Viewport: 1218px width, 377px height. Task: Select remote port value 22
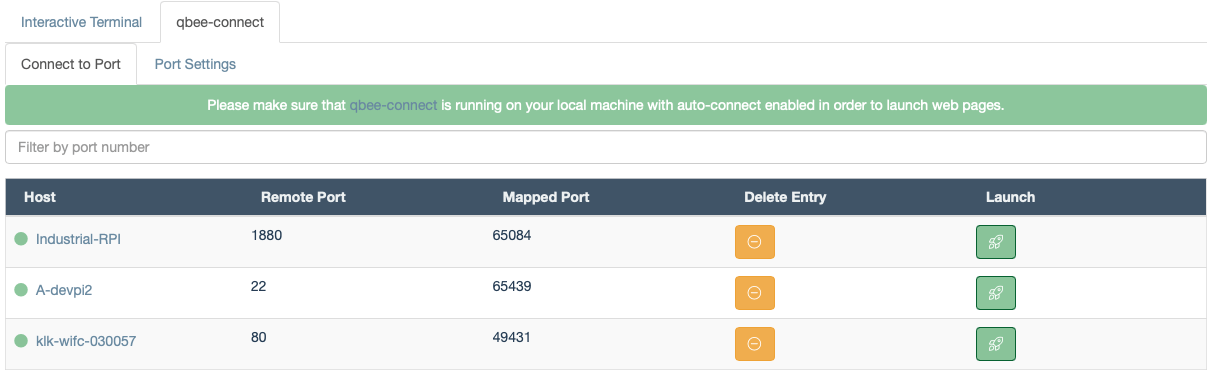258,286
